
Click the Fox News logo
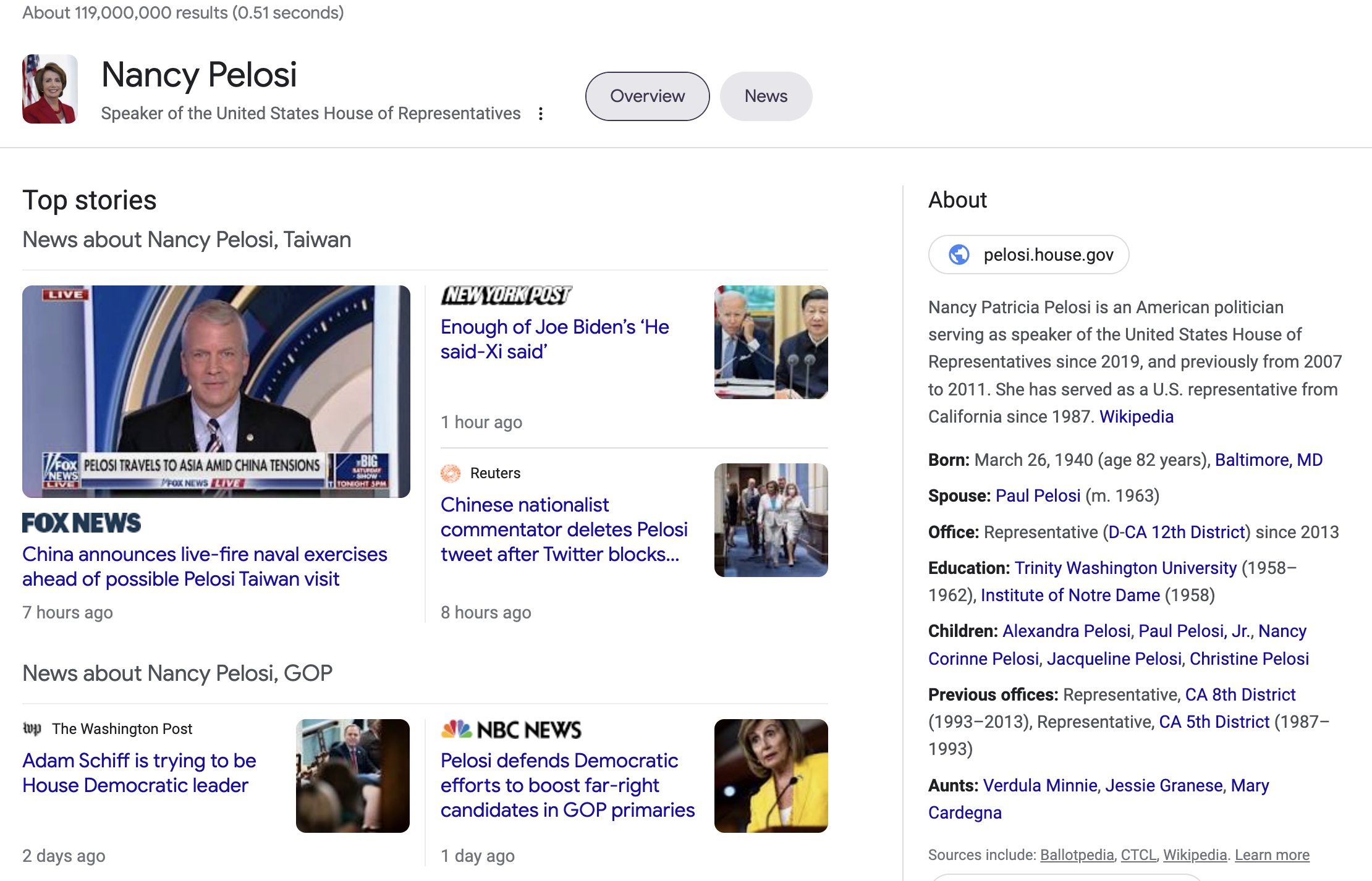click(x=82, y=523)
